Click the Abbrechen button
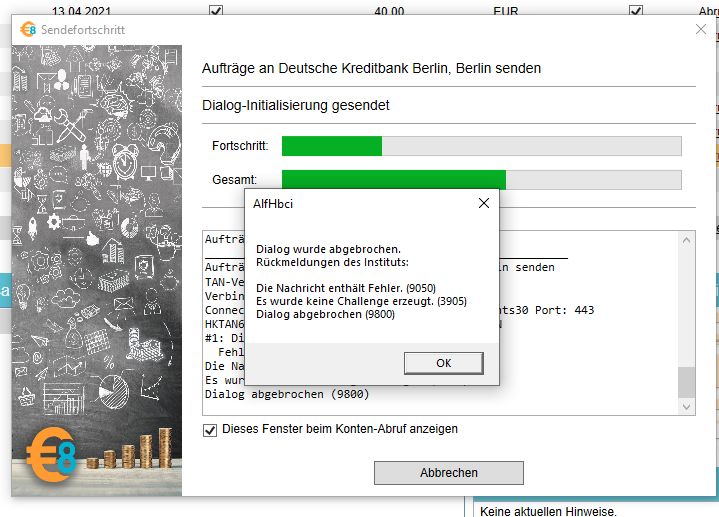Screen dimensions: 719x517 (448, 473)
